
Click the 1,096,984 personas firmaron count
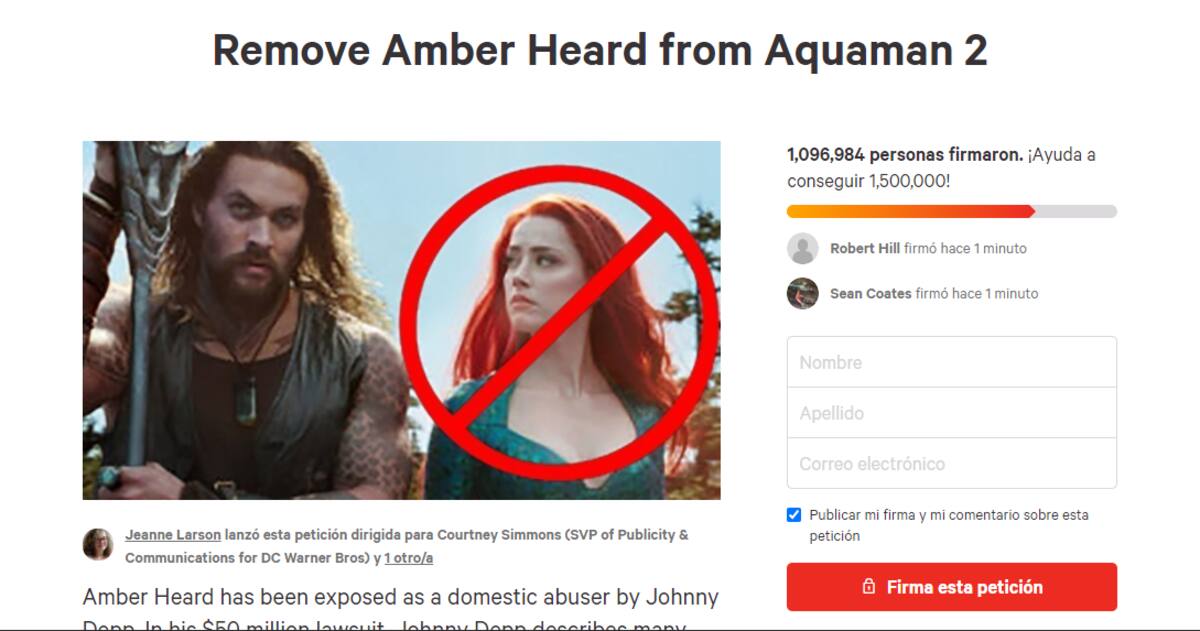coord(905,155)
